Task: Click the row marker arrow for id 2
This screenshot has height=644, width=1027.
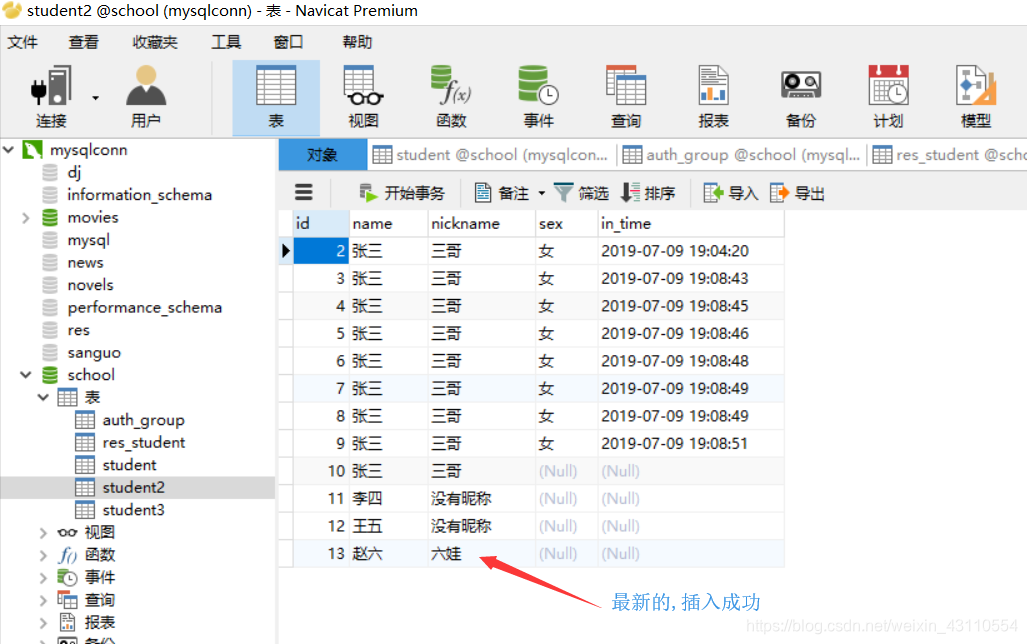Action: [x=286, y=251]
